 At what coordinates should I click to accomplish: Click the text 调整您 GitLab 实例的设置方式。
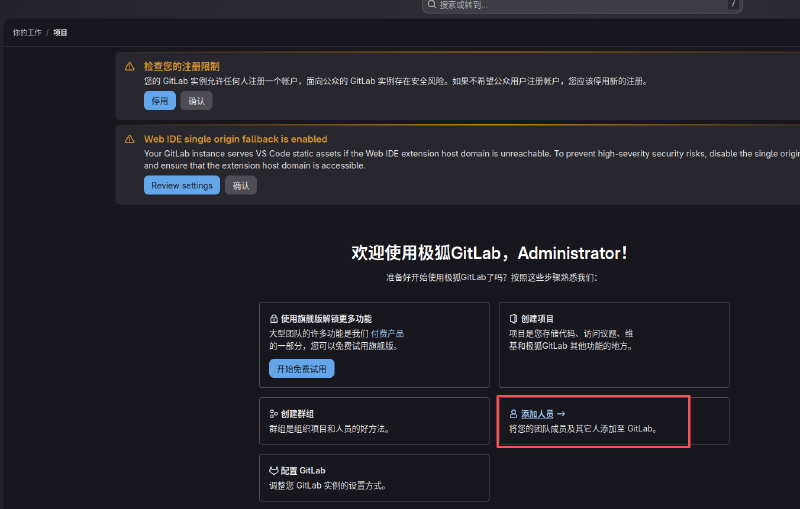[x=329, y=486]
